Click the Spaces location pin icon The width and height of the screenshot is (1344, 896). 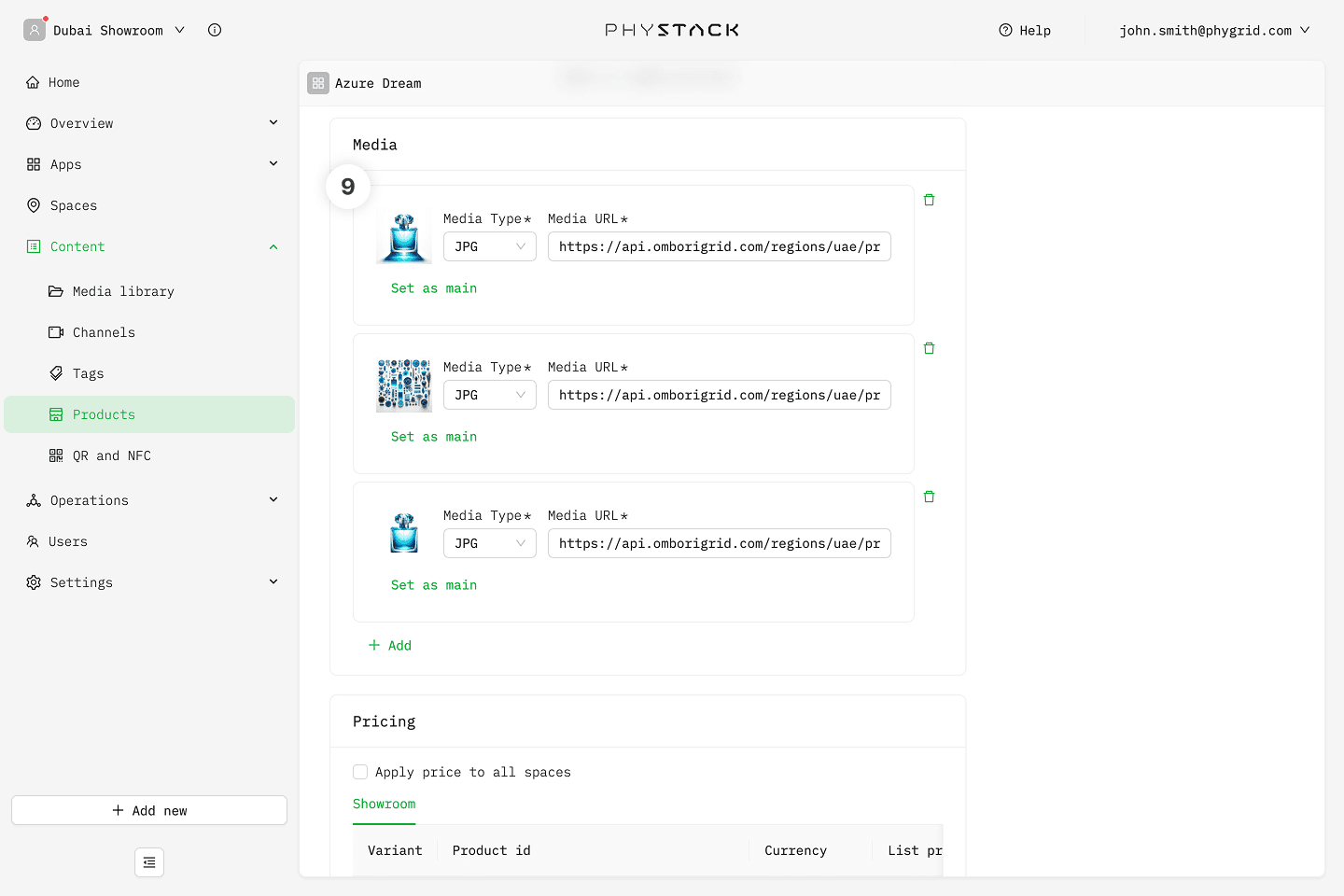point(34,205)
